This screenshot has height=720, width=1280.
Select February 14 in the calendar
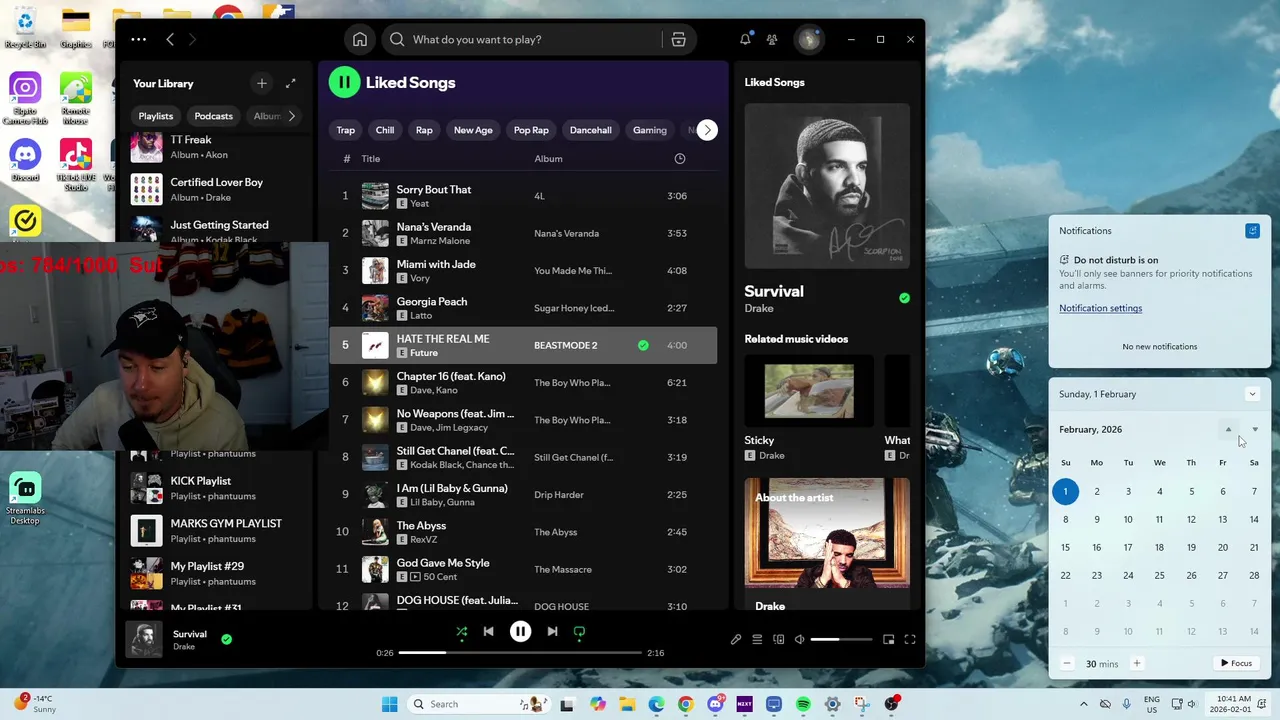1253,520
